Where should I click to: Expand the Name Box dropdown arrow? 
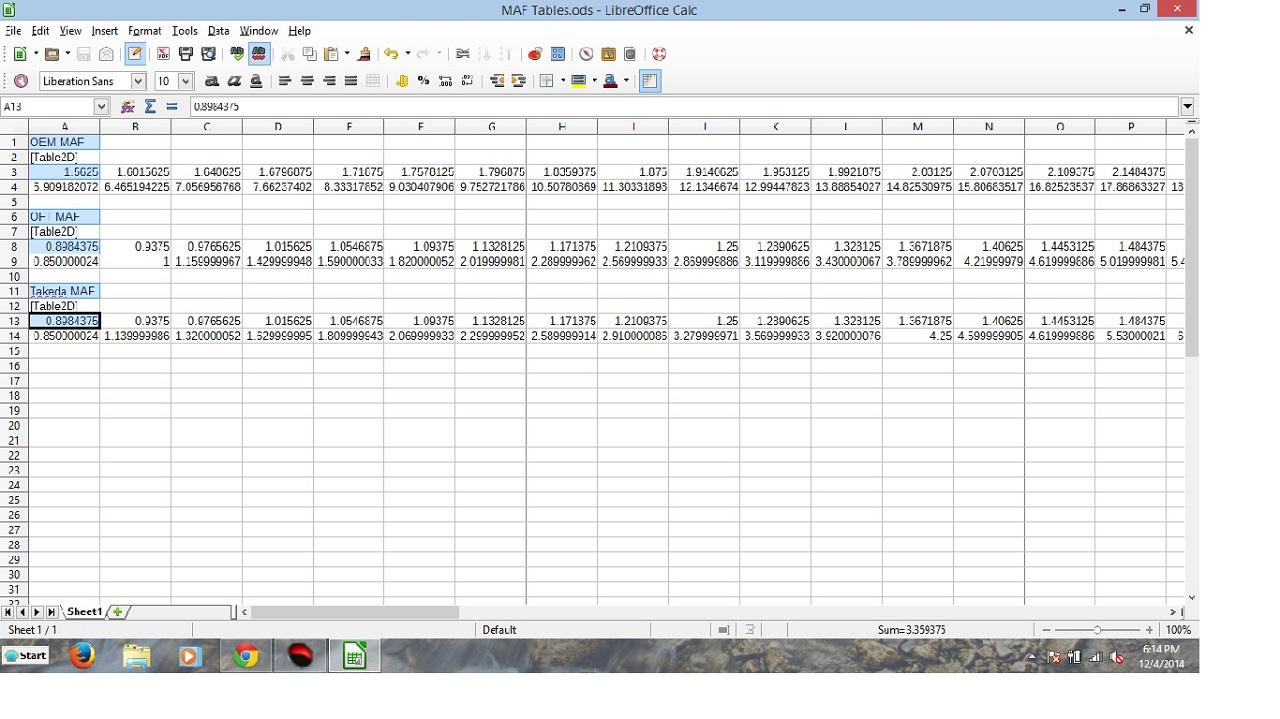click(101, 107)
